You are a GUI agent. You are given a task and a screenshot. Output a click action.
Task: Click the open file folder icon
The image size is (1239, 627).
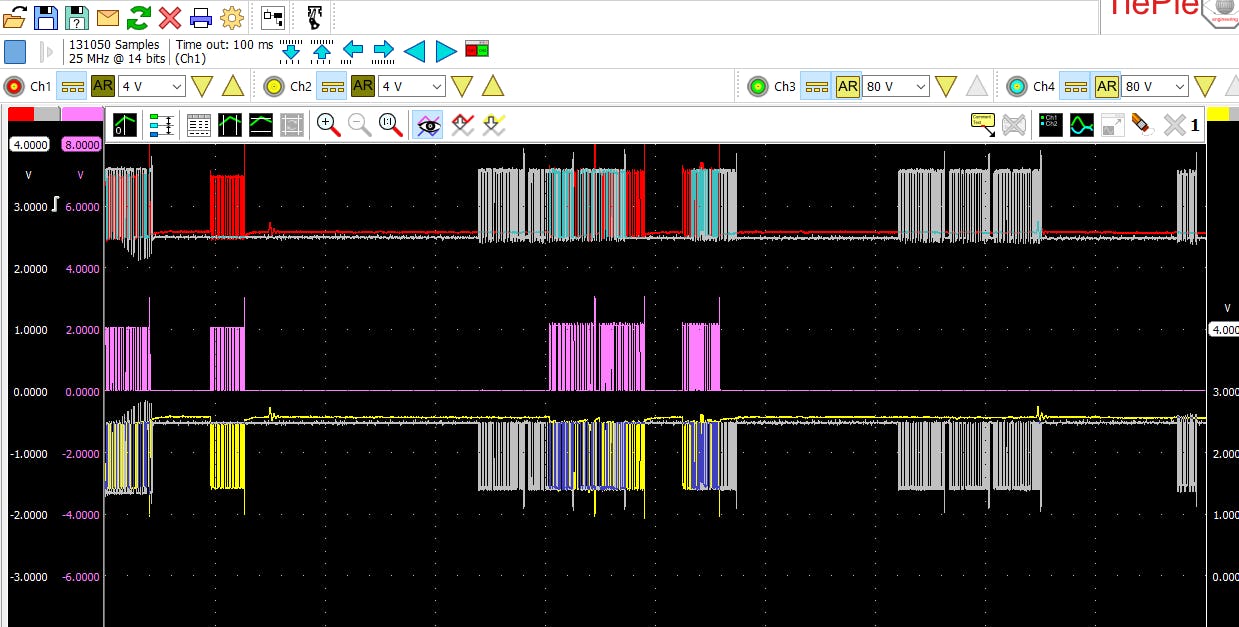click(15, 17)
